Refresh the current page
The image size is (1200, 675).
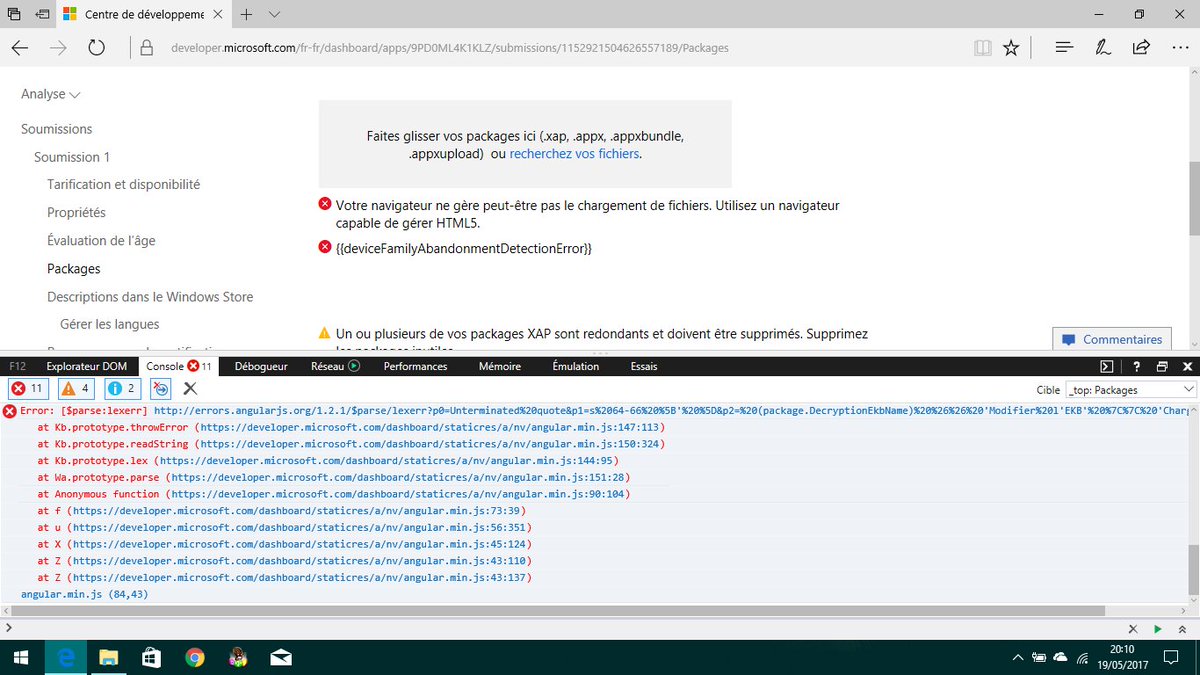click(x=97, y=48)
